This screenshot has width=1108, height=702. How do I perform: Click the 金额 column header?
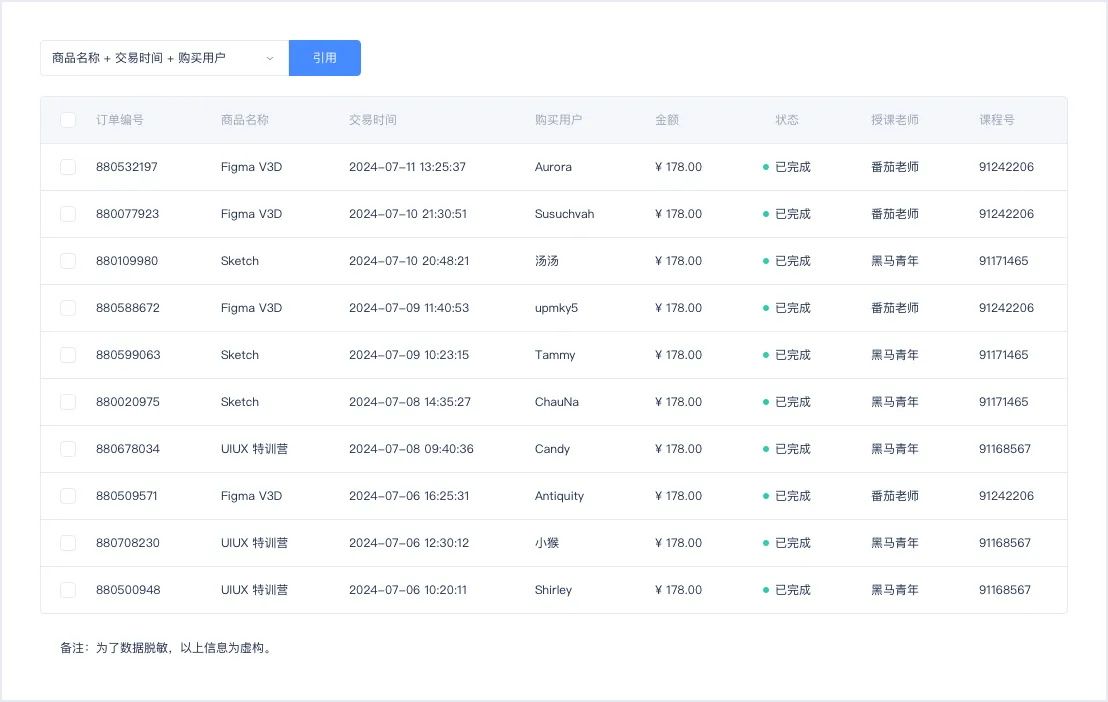tap(667, 120)
